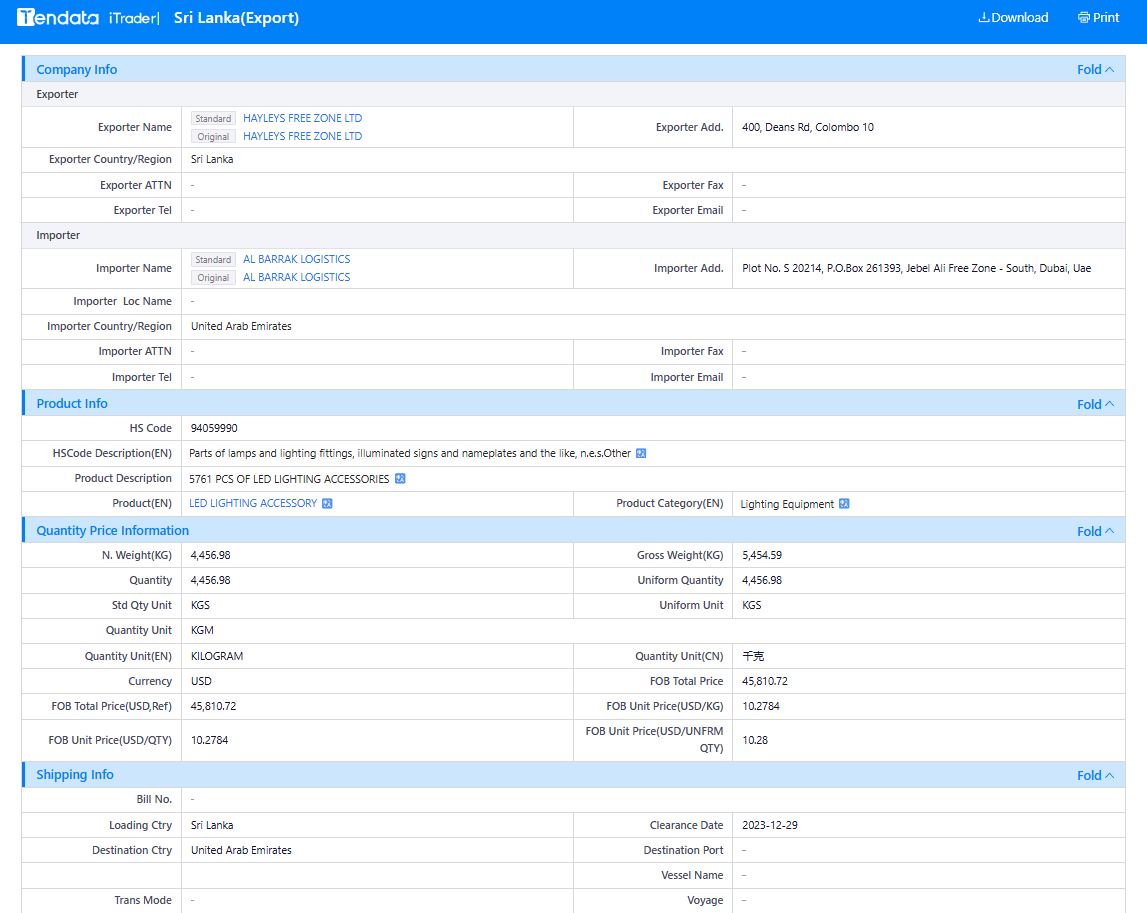Click the FOB Total Price value 45,810.72

[764, 681]
